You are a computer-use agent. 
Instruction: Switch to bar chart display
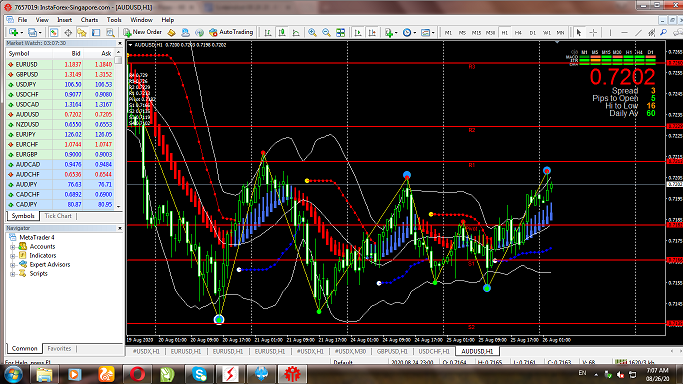pyautogui.click(x=268, y=33)
